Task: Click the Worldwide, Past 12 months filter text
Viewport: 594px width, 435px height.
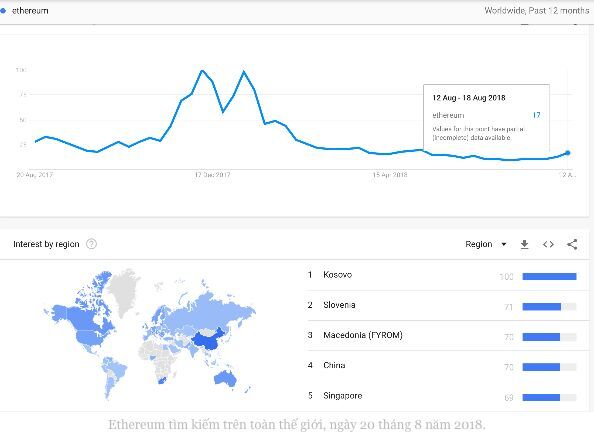Action: 536,11
